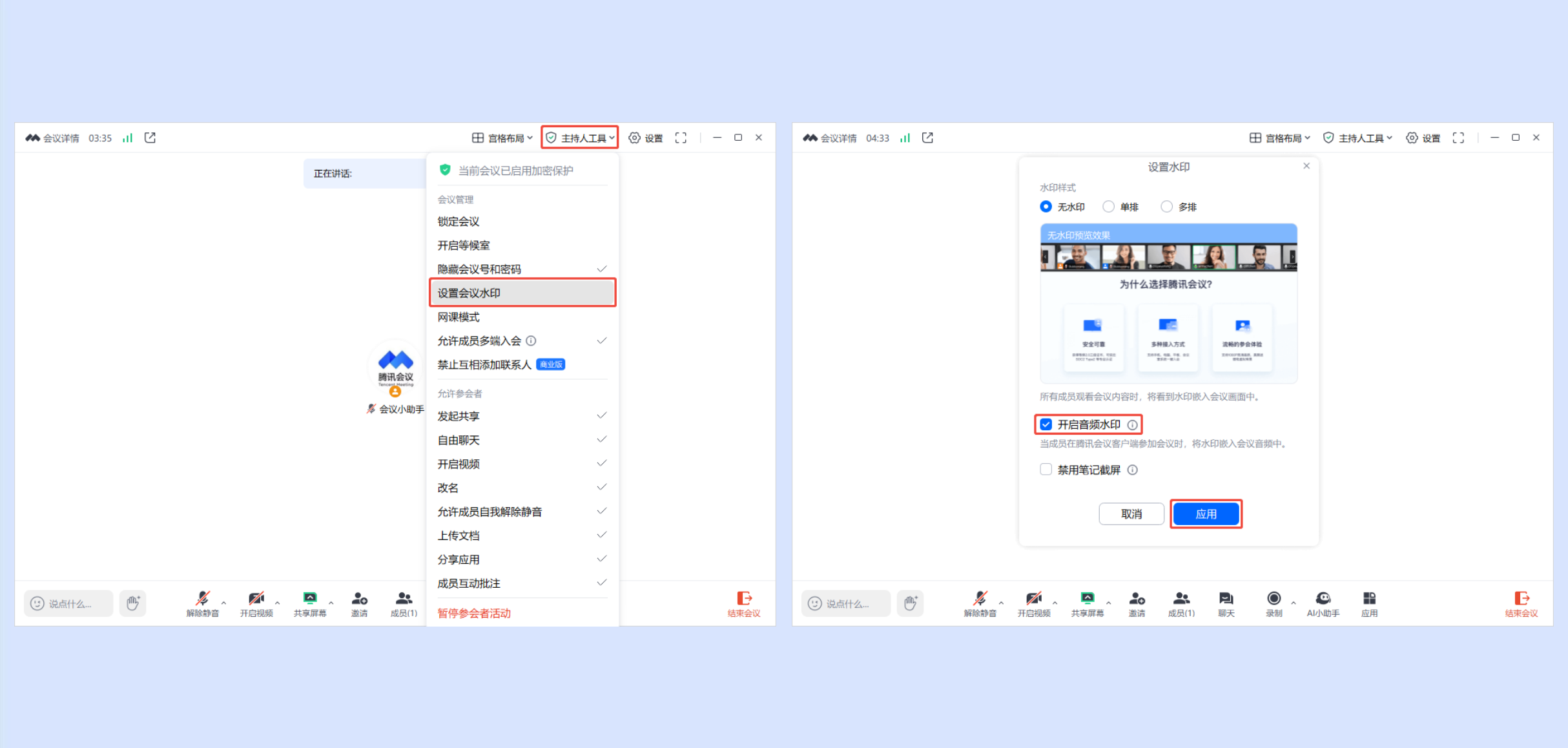Expand video options arrow in right window
The image size is (1568, 748).
1055,603
